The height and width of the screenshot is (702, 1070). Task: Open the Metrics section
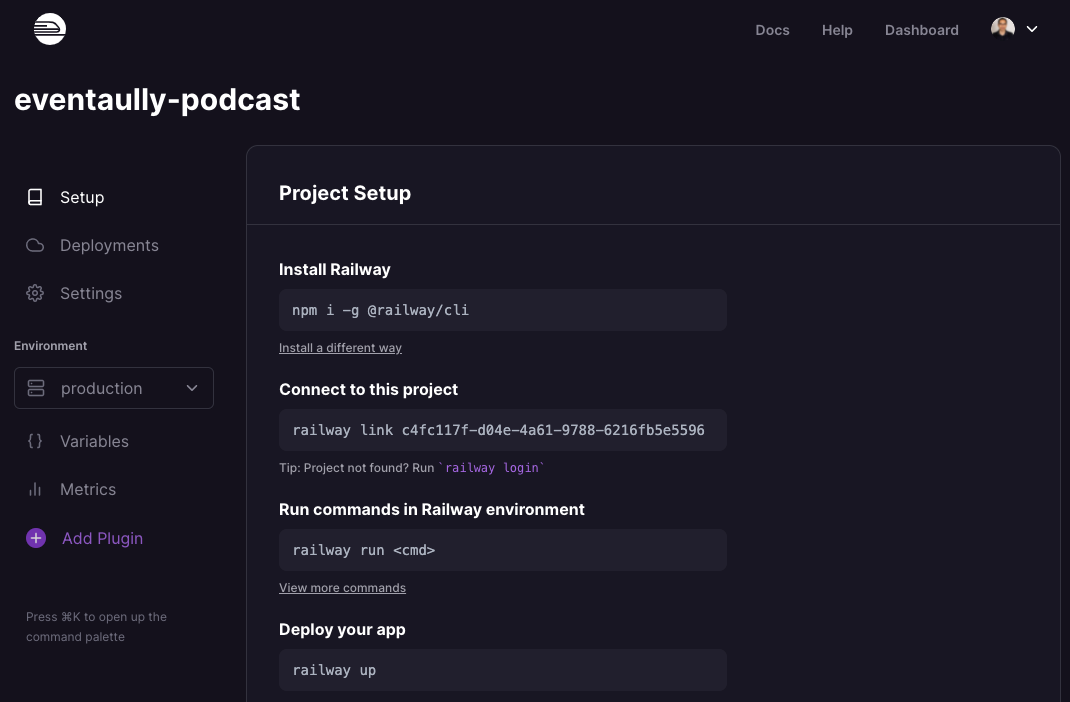tap(88, 489)
